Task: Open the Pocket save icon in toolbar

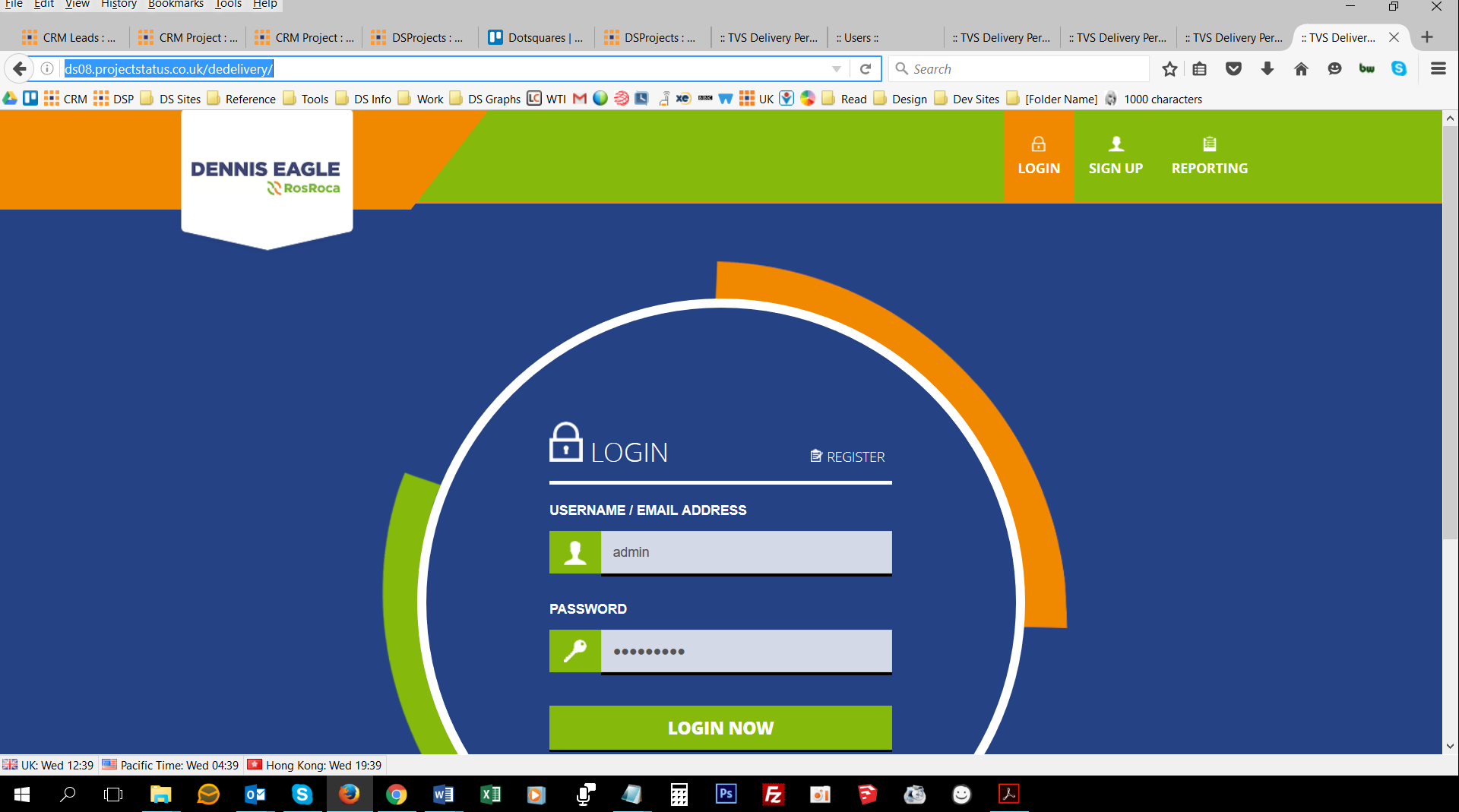Action: 1233,69
